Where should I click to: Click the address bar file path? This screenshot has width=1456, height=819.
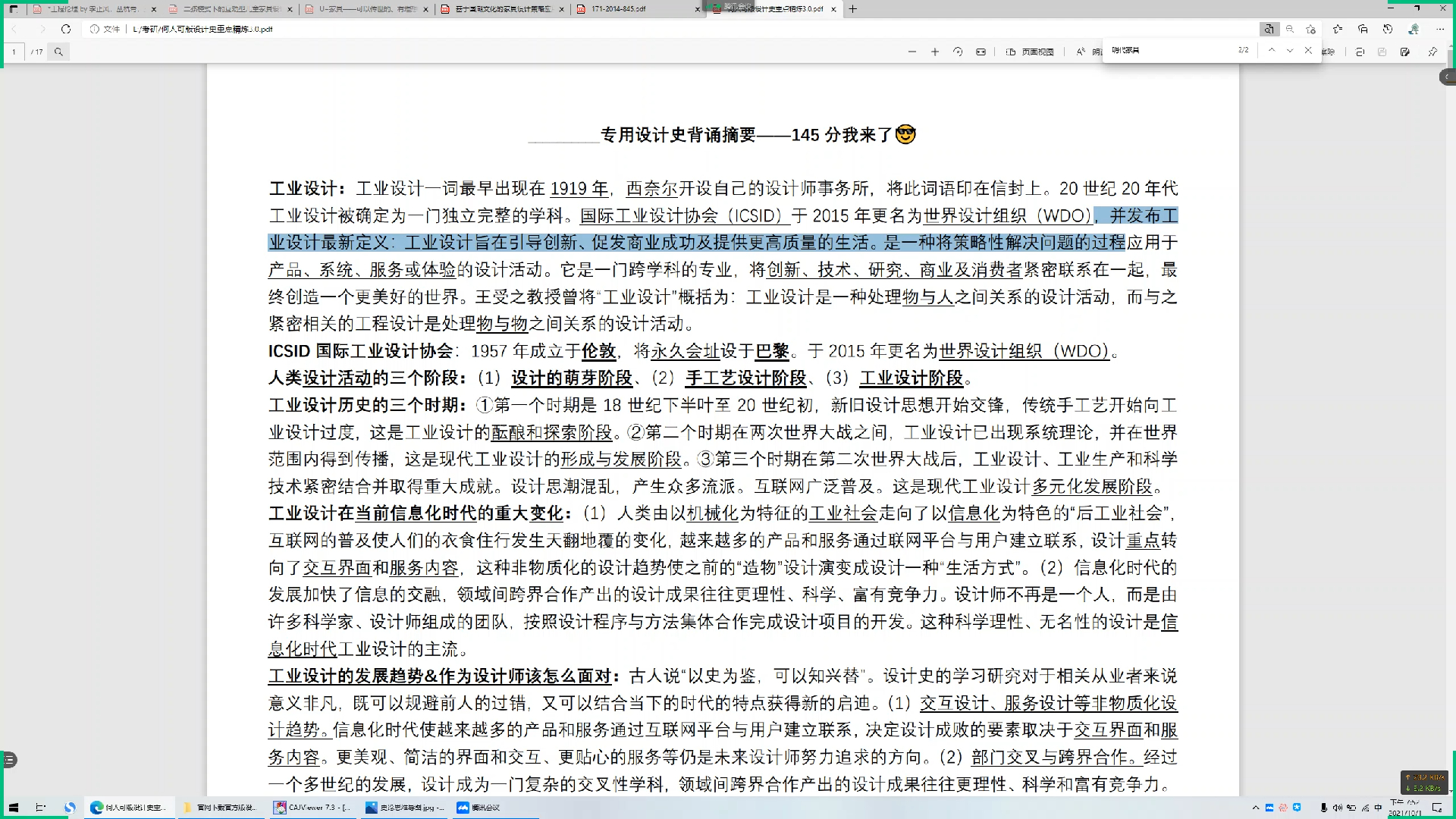click(x=202, y=29)
